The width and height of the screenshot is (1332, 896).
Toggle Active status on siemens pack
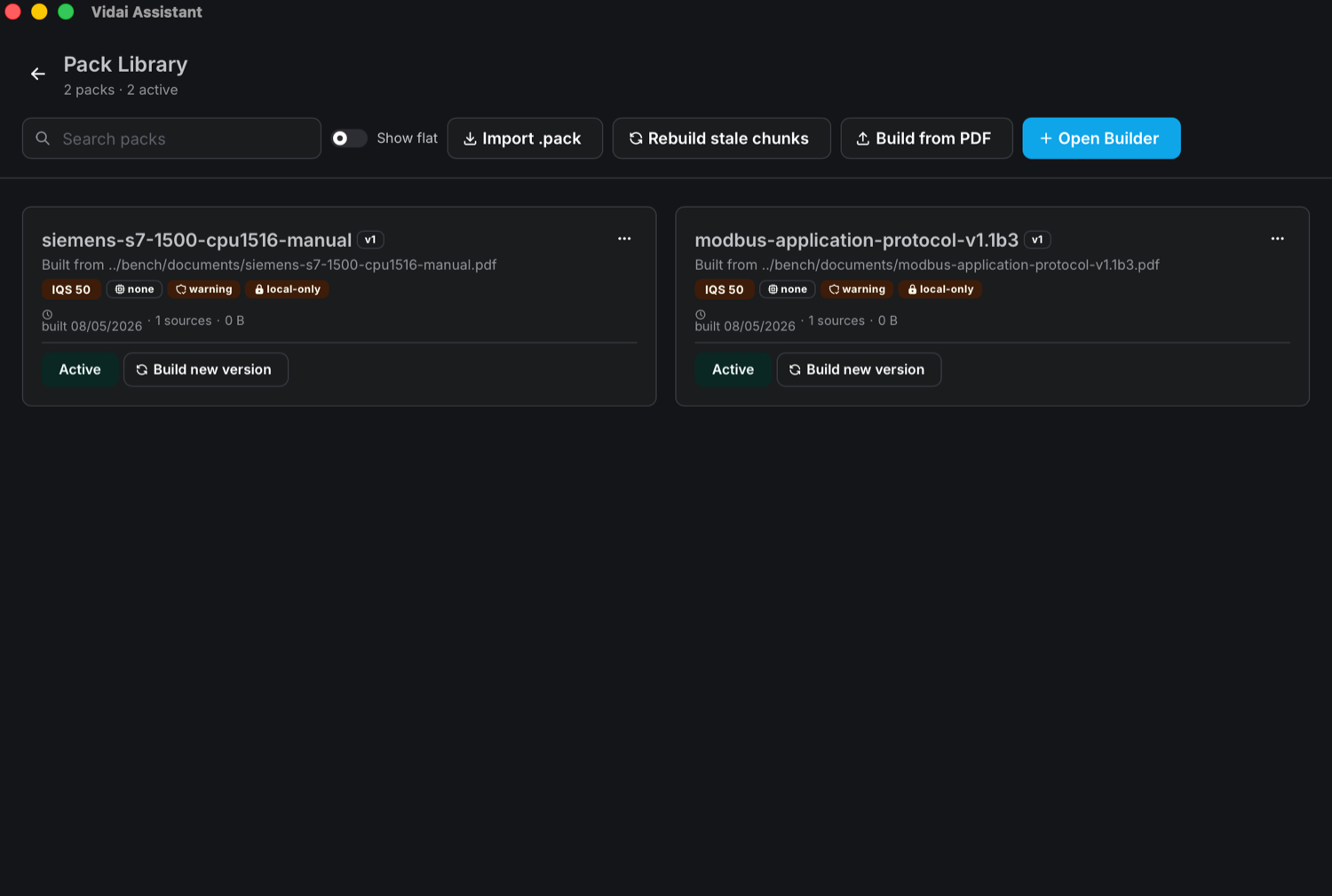tap(80, 369)
